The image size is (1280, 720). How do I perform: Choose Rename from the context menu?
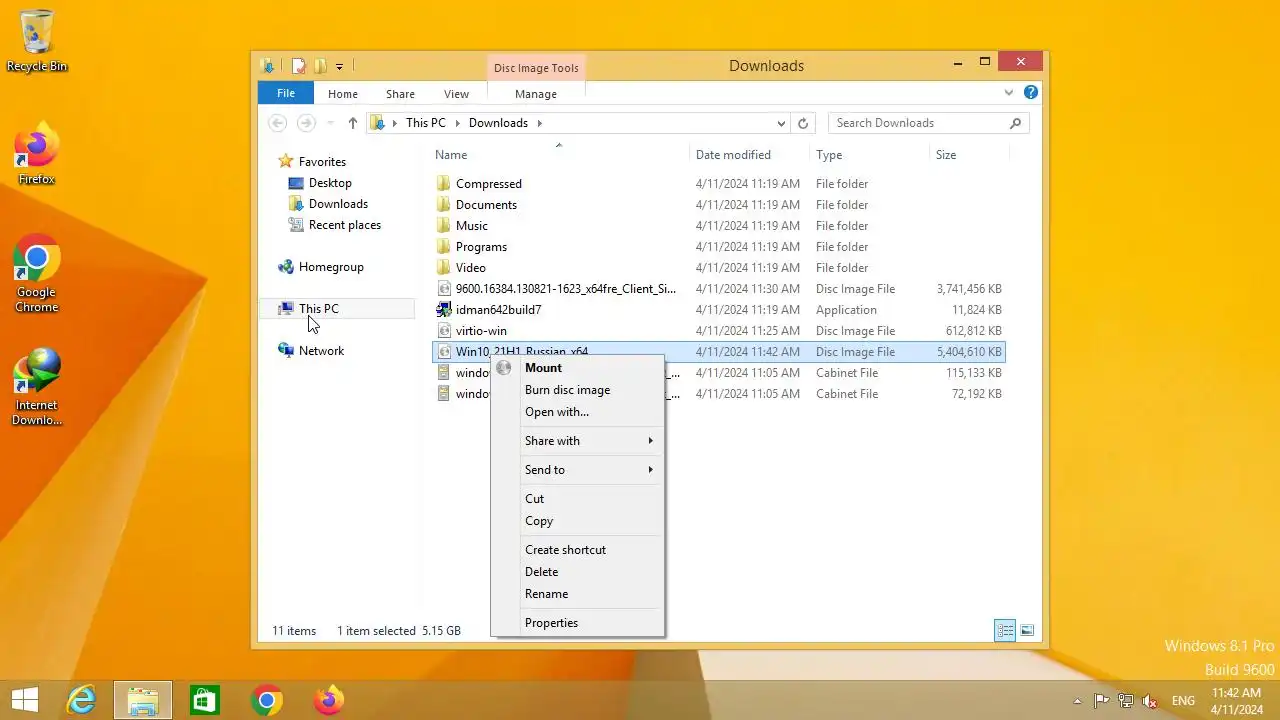[x=577, y=594]
